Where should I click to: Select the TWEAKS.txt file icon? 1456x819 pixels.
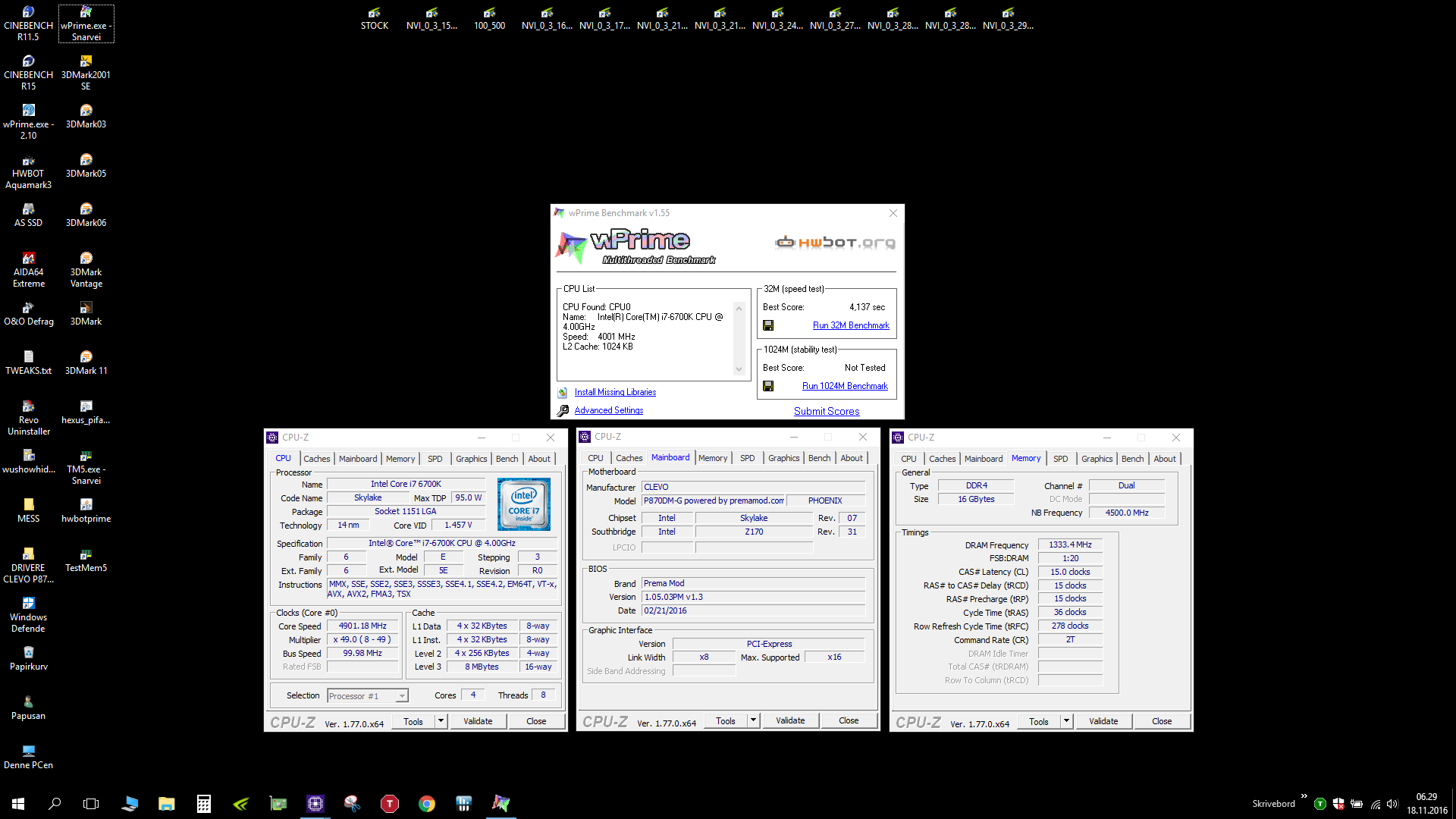click(x=28, y=363)
